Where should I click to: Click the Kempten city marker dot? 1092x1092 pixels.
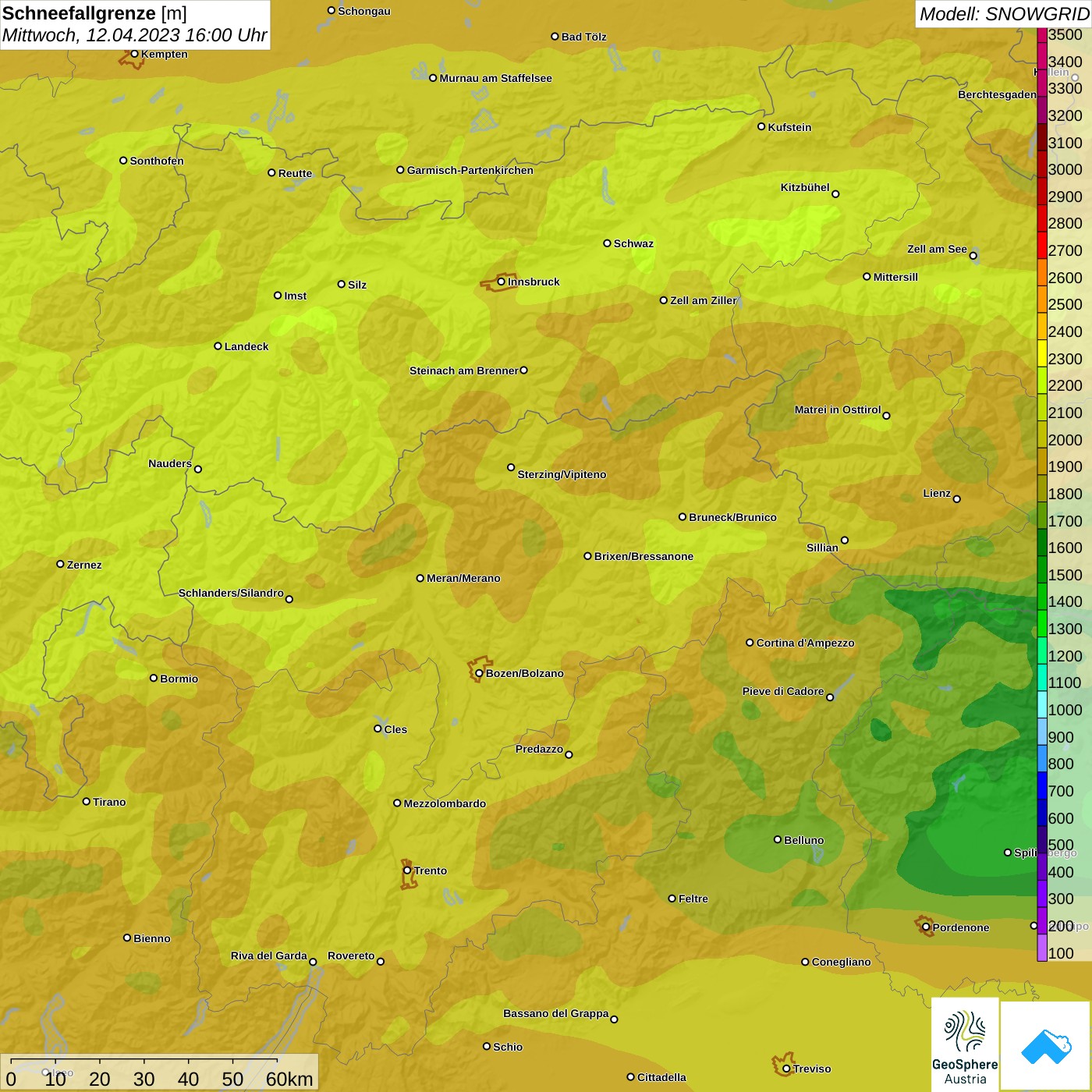(134, 54)
